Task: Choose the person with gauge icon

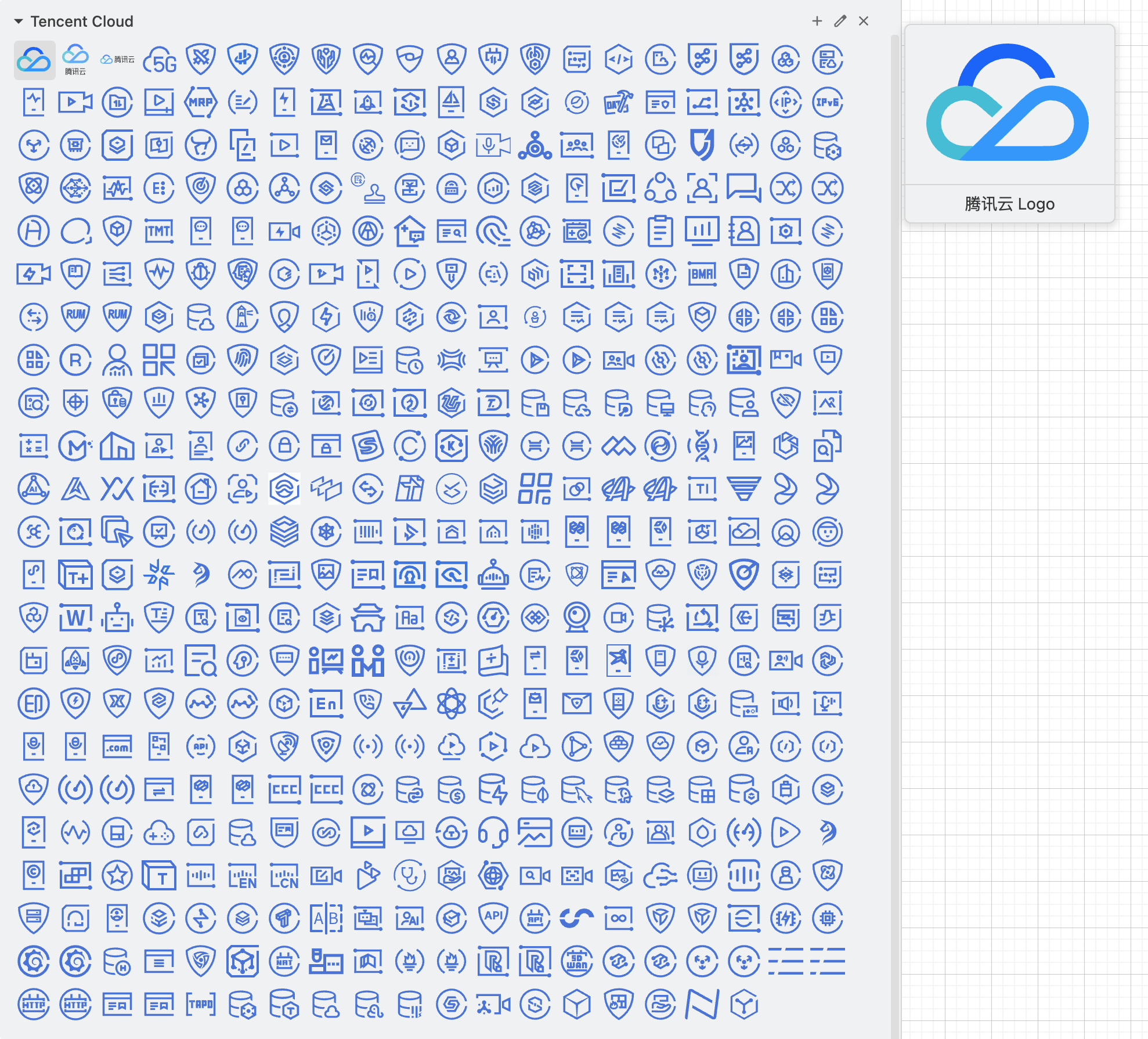Action: 117,360
